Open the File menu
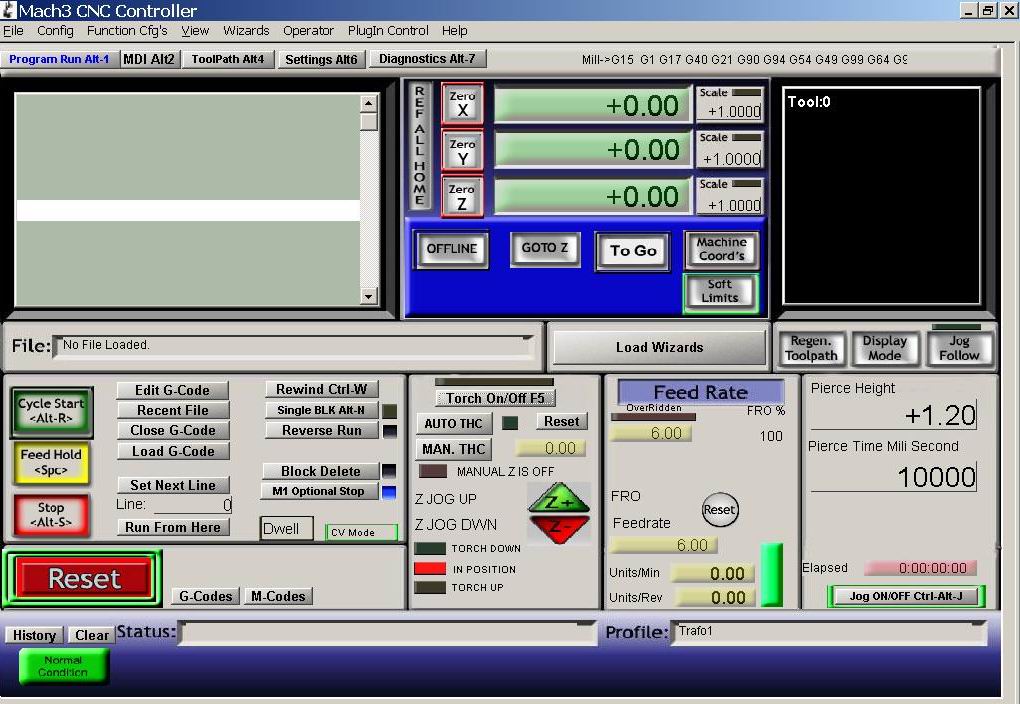 pyautogui.click(x=13, y=31)
